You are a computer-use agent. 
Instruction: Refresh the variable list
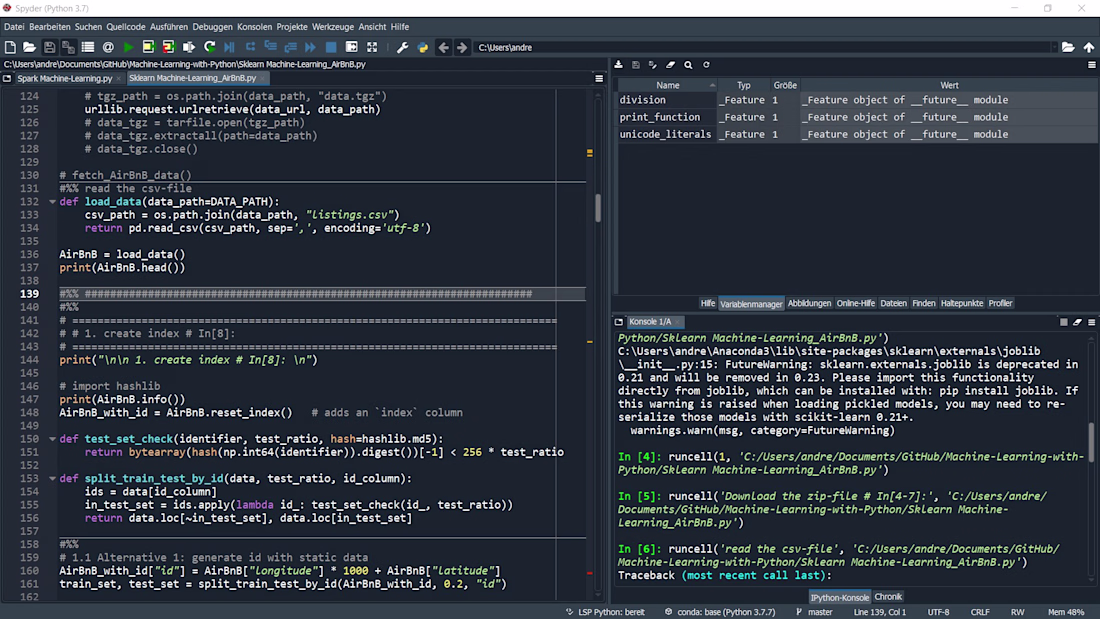(706, 65)
